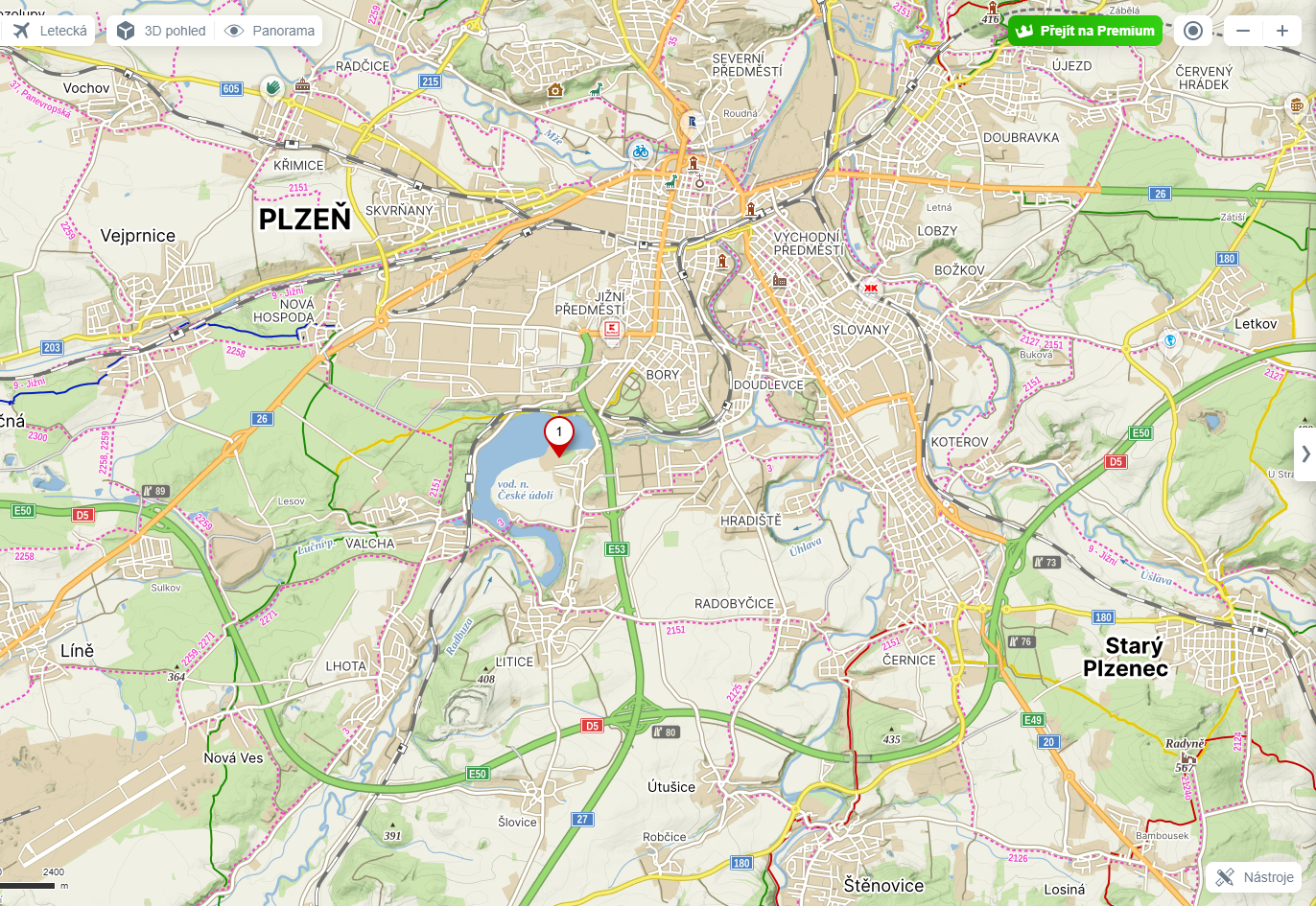Click the brown house icon beside the giraffe

click(x=555, y=90)
